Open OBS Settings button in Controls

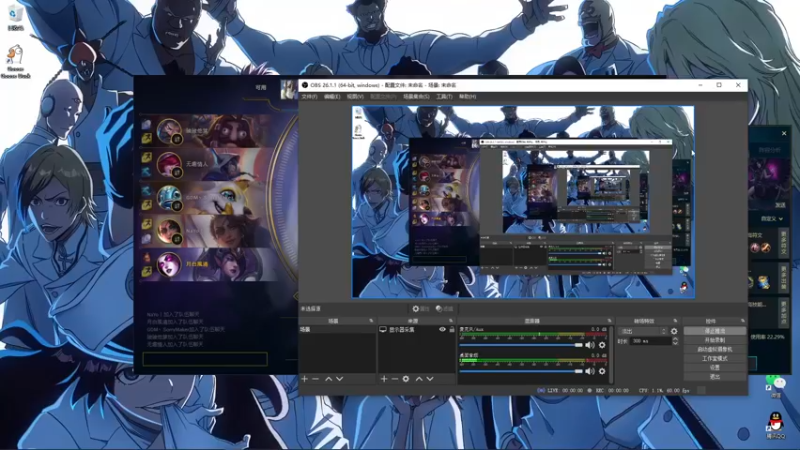[x=714, y=367]
